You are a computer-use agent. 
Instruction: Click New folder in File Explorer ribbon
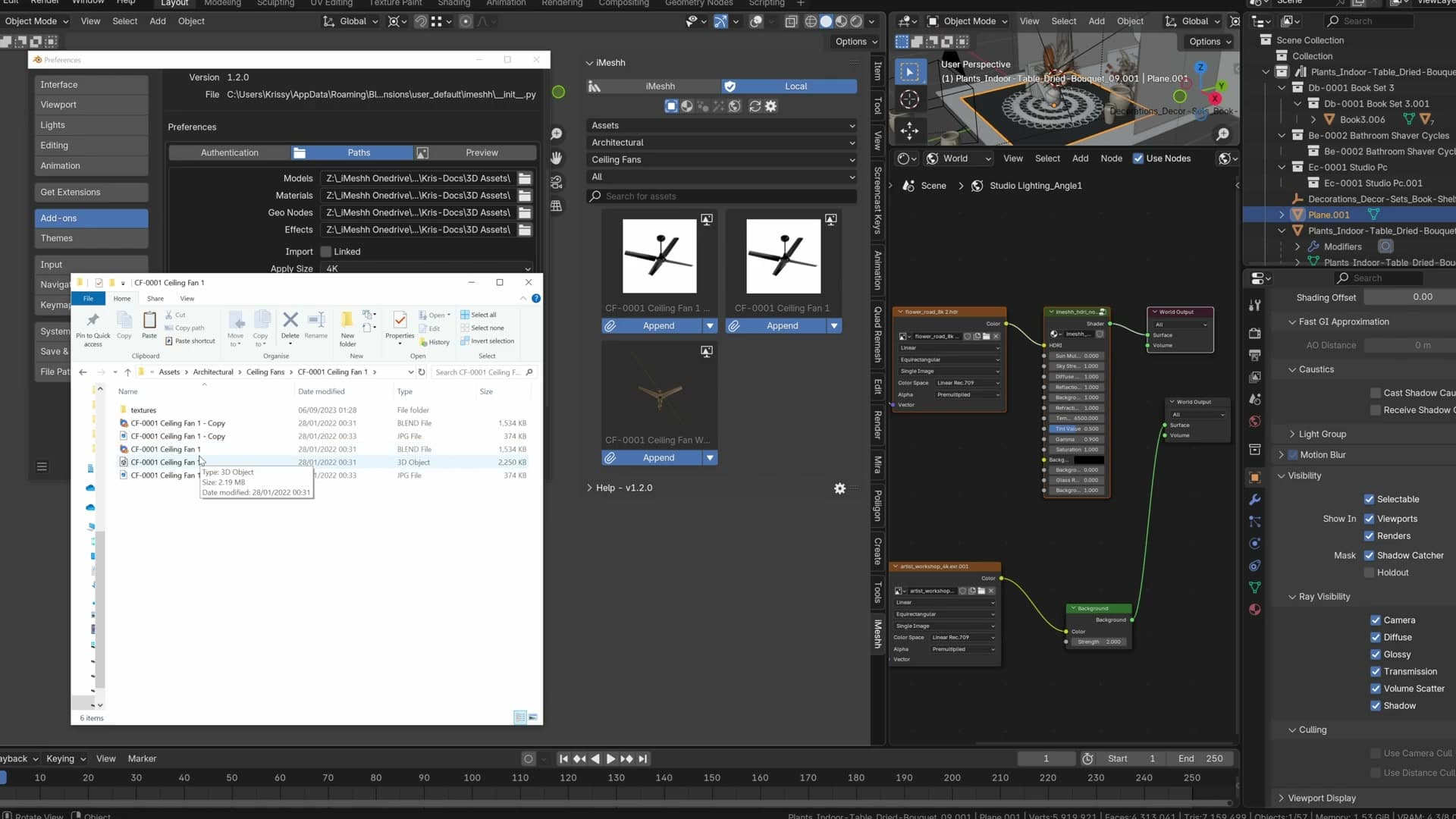[x=347, y=328]
